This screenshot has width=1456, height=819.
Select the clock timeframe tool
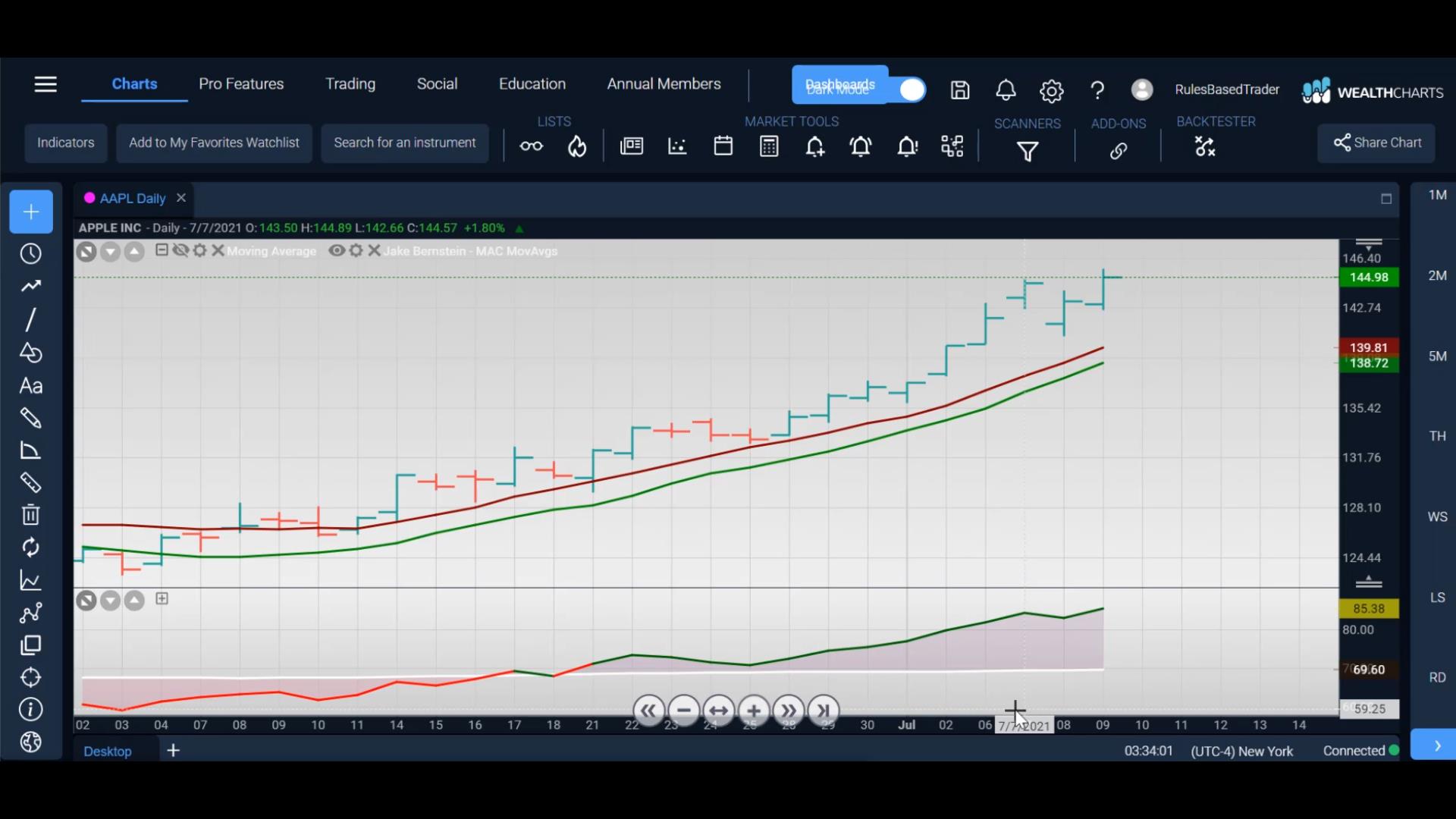(x=30, y=253)
